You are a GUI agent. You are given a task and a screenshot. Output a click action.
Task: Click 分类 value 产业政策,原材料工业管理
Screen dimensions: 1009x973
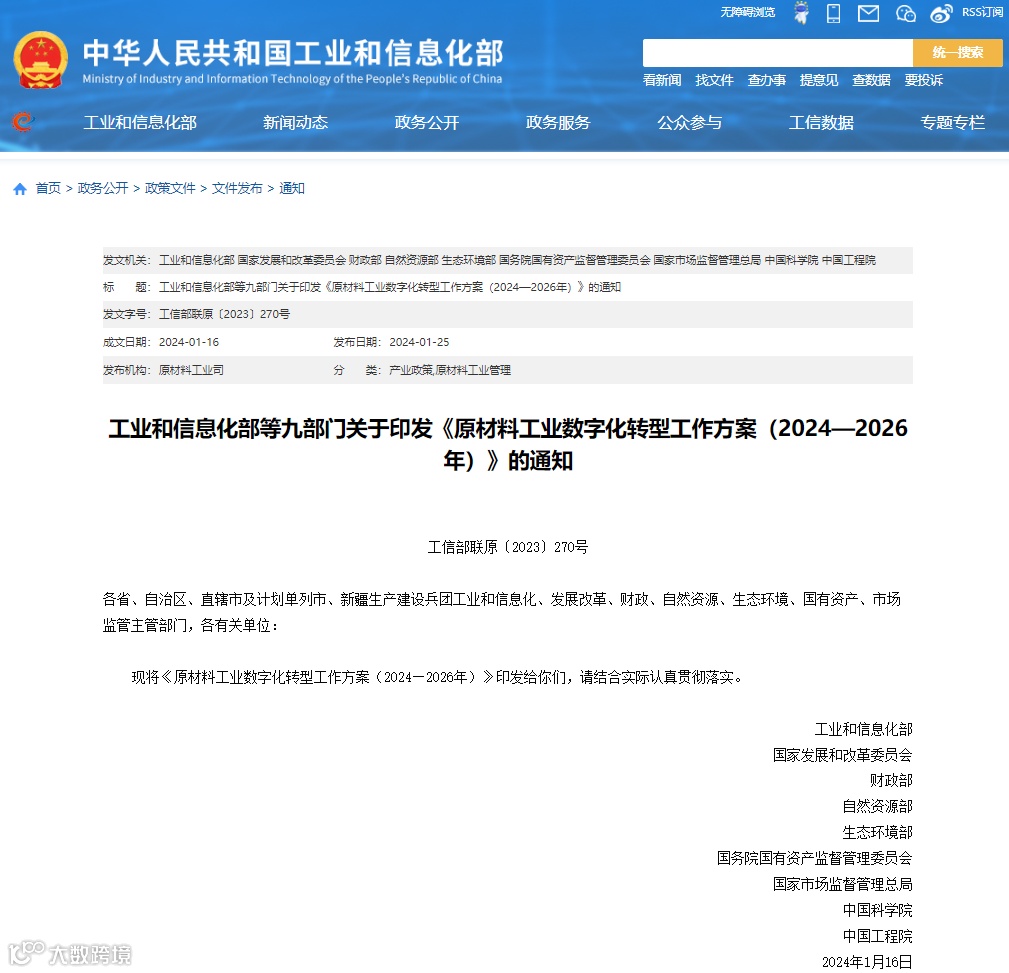(450, 370)
